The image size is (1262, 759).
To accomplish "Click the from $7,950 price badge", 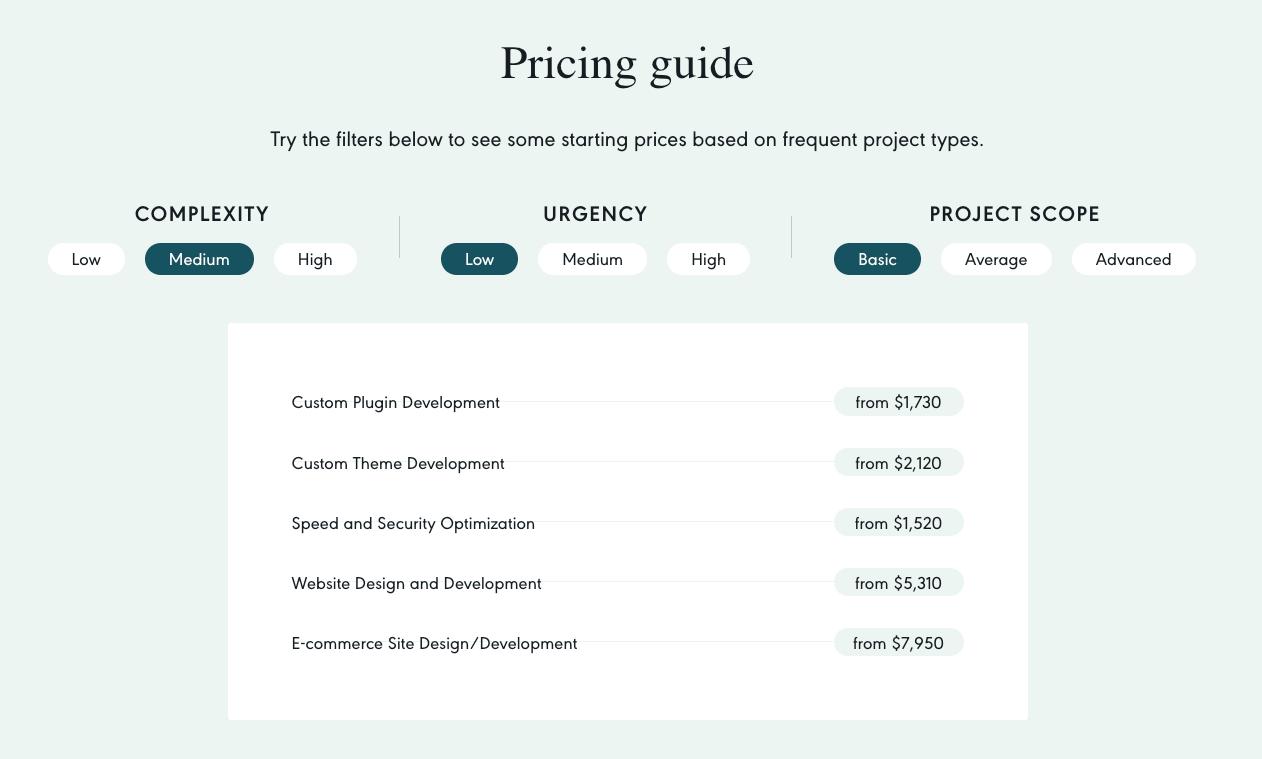I will [898, 642].
